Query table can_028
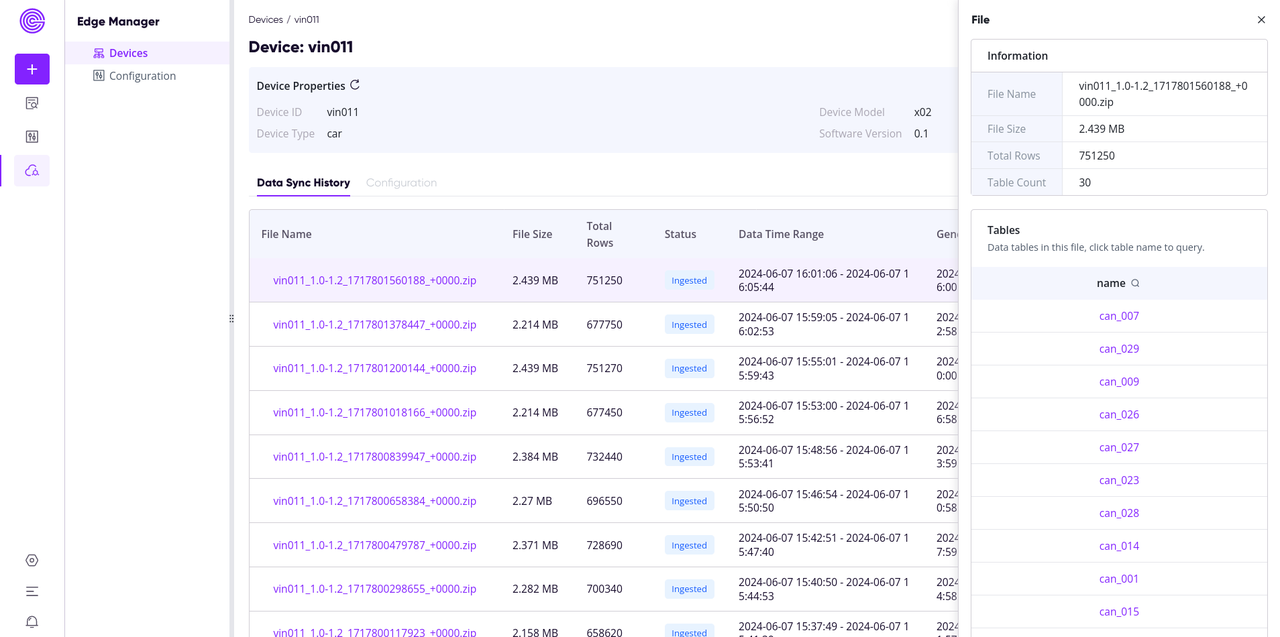This screenshot has height=637, width=1280. [x=1119, y=514]
